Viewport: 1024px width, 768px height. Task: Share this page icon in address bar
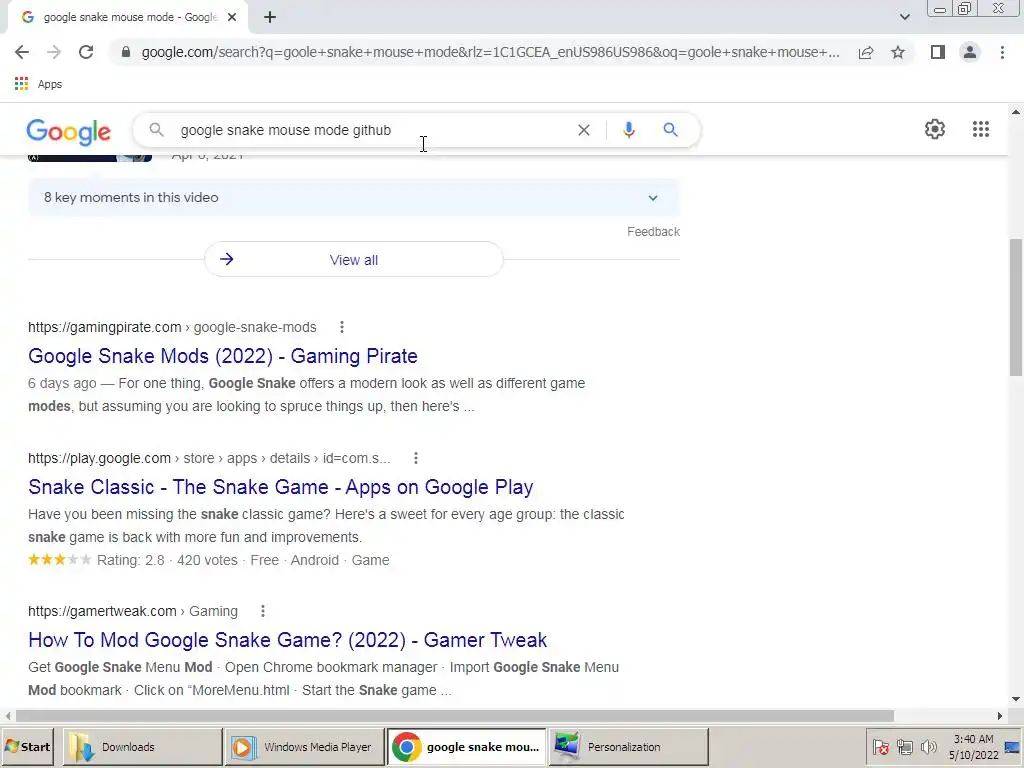coord(866,52)
